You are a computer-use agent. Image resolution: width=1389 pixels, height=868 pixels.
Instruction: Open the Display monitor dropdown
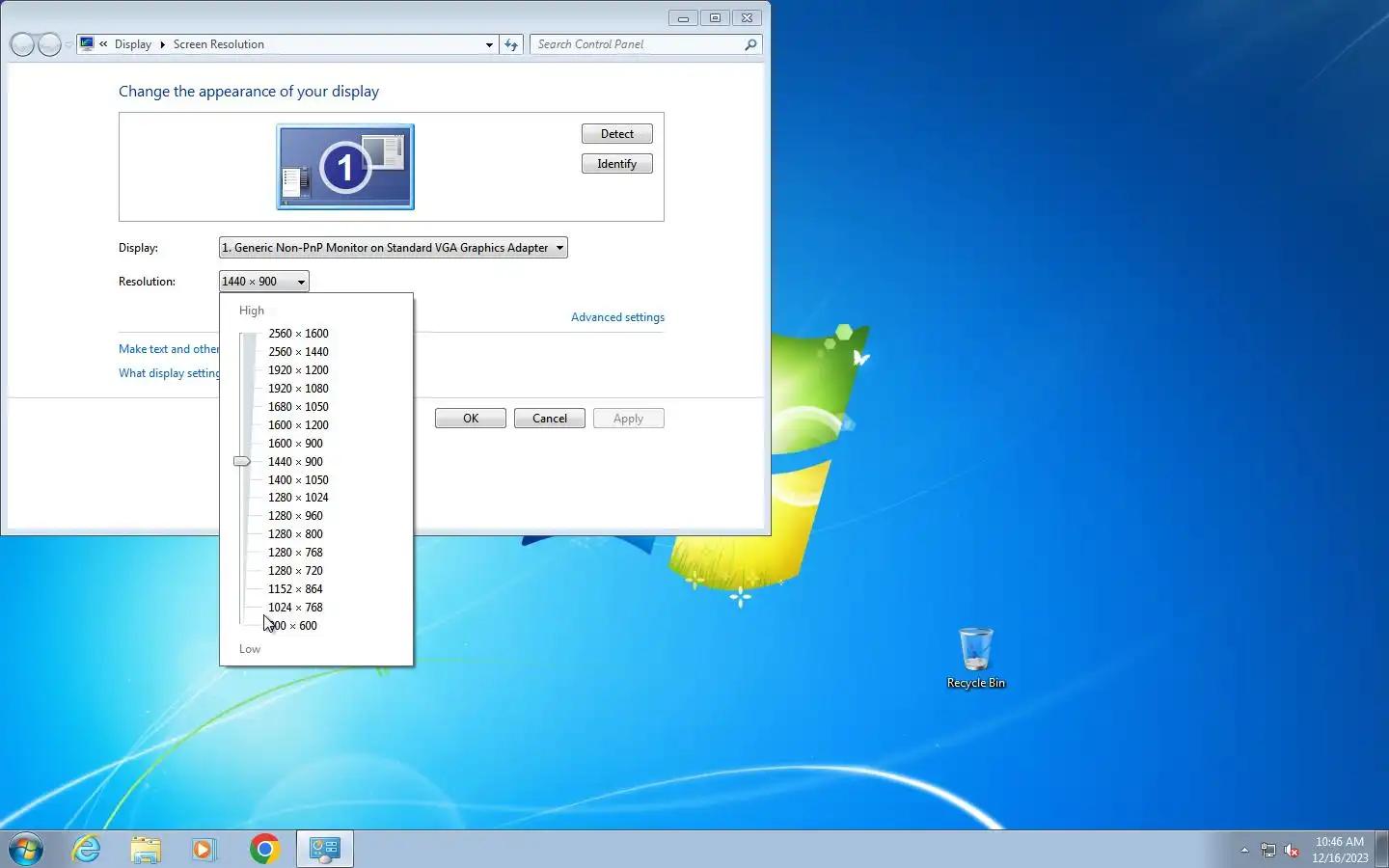click(393, 248)
